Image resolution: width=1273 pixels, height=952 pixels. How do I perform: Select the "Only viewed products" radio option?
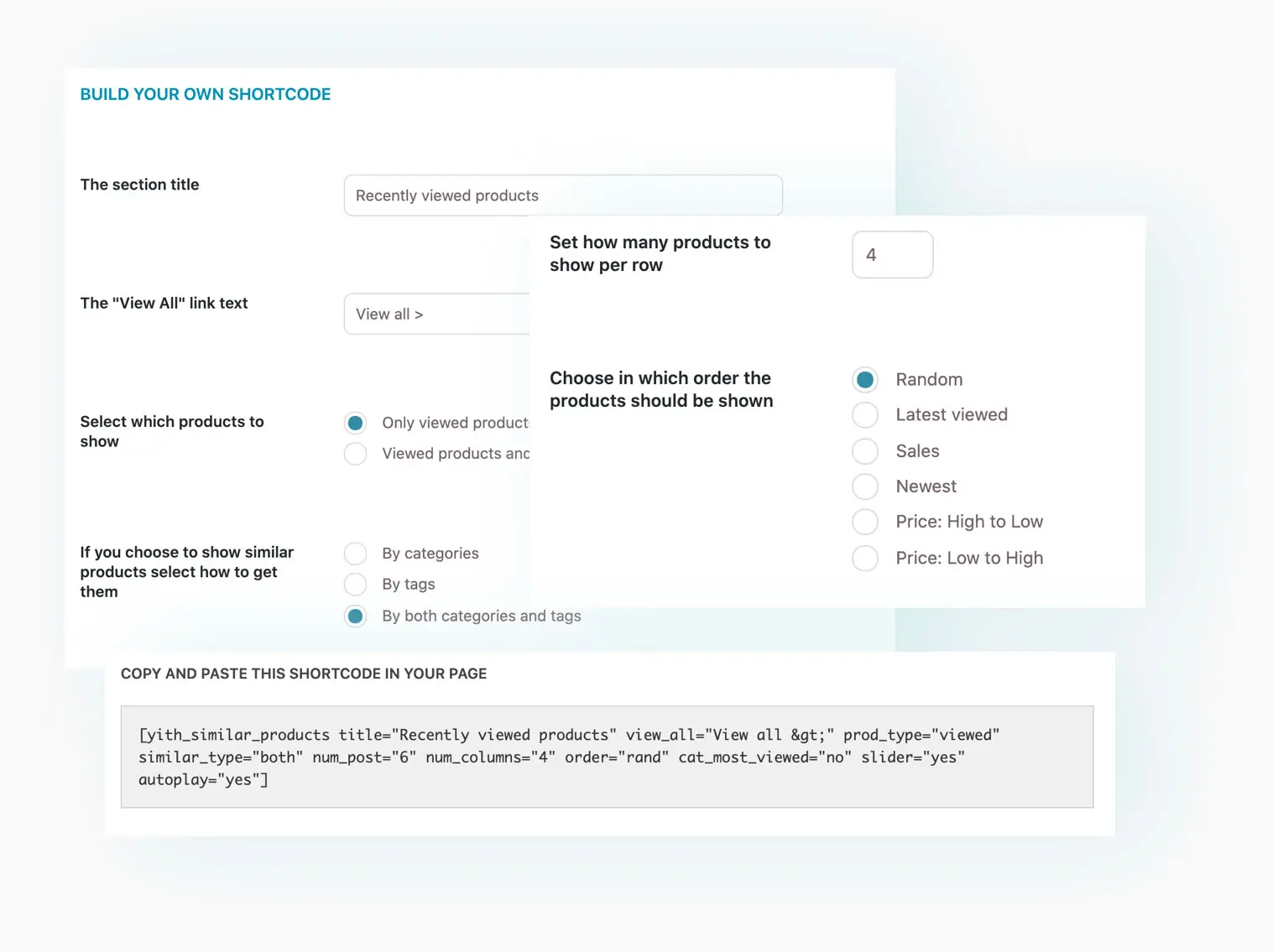coord(356,423)
